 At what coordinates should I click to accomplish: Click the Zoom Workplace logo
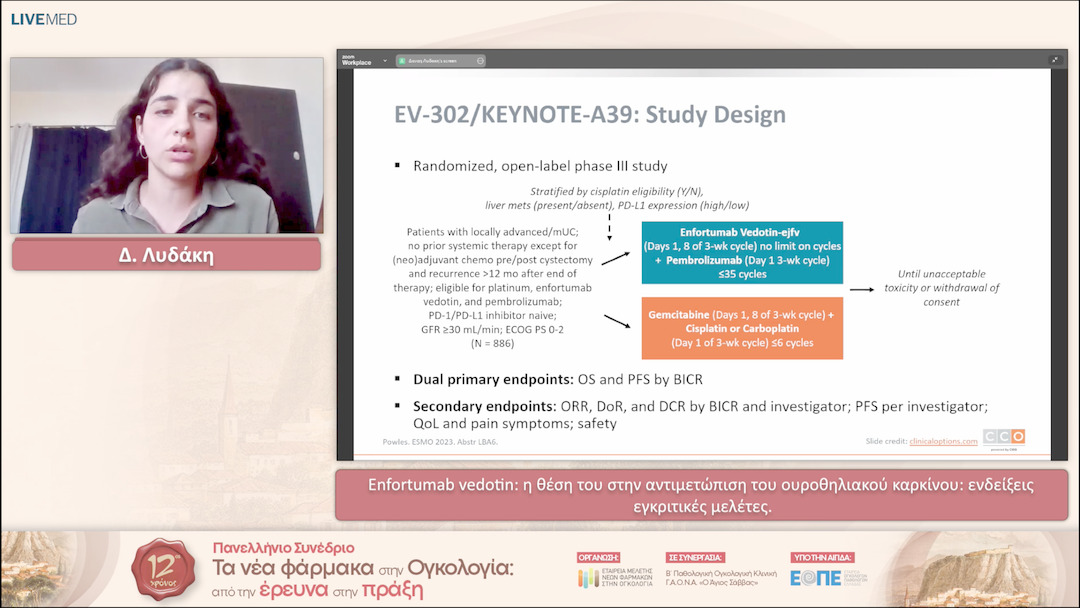356,61
